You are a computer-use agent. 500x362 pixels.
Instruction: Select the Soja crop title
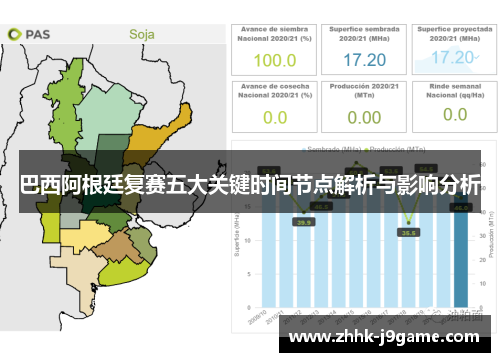tap(142, 34)
